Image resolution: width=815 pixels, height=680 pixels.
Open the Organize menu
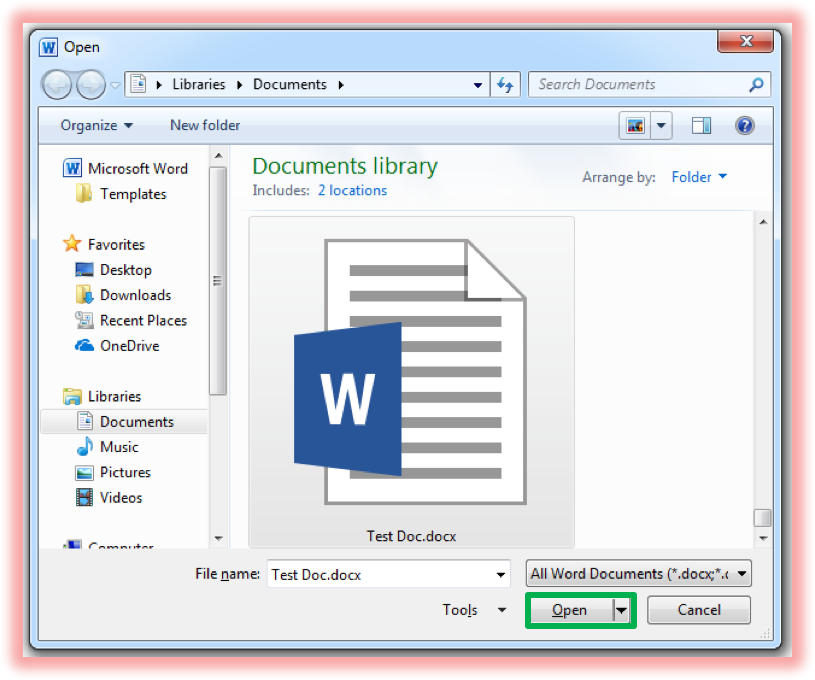[x=96, y=125]
